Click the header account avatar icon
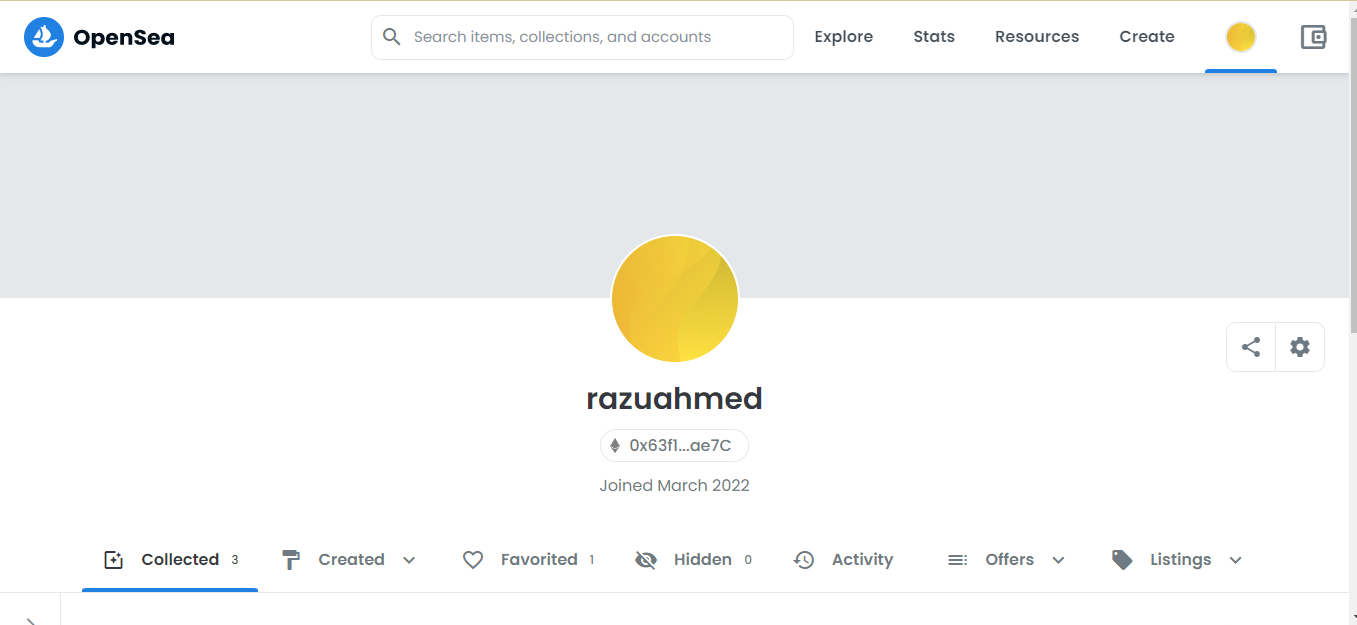Image resolution: width=1357 pixels, height=625 pixels. coord(1241,37)
